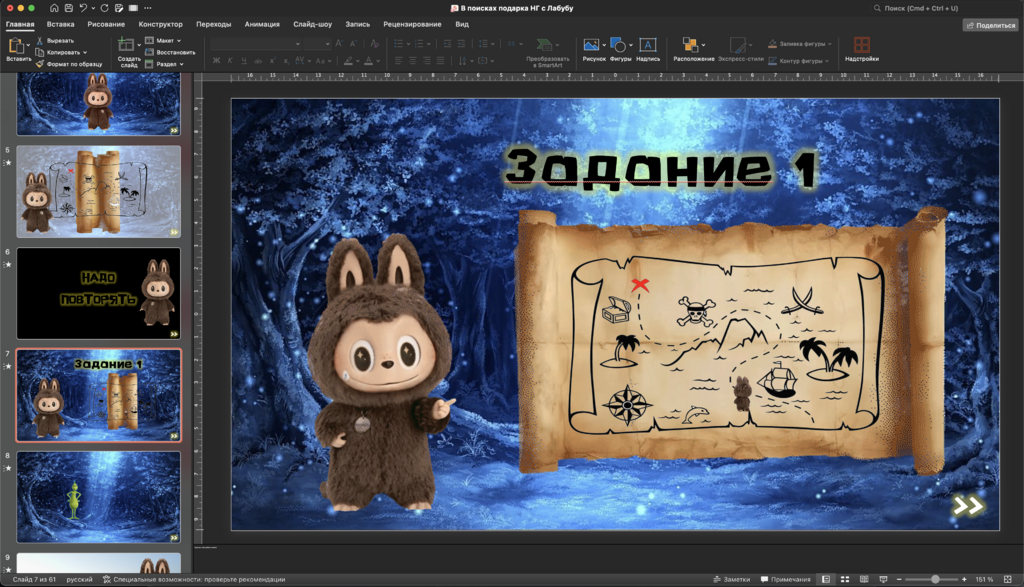Open the font size combo box
The height and width of the screenshot is (587, 1024).
pyautogui.click(x=317, y=44)
